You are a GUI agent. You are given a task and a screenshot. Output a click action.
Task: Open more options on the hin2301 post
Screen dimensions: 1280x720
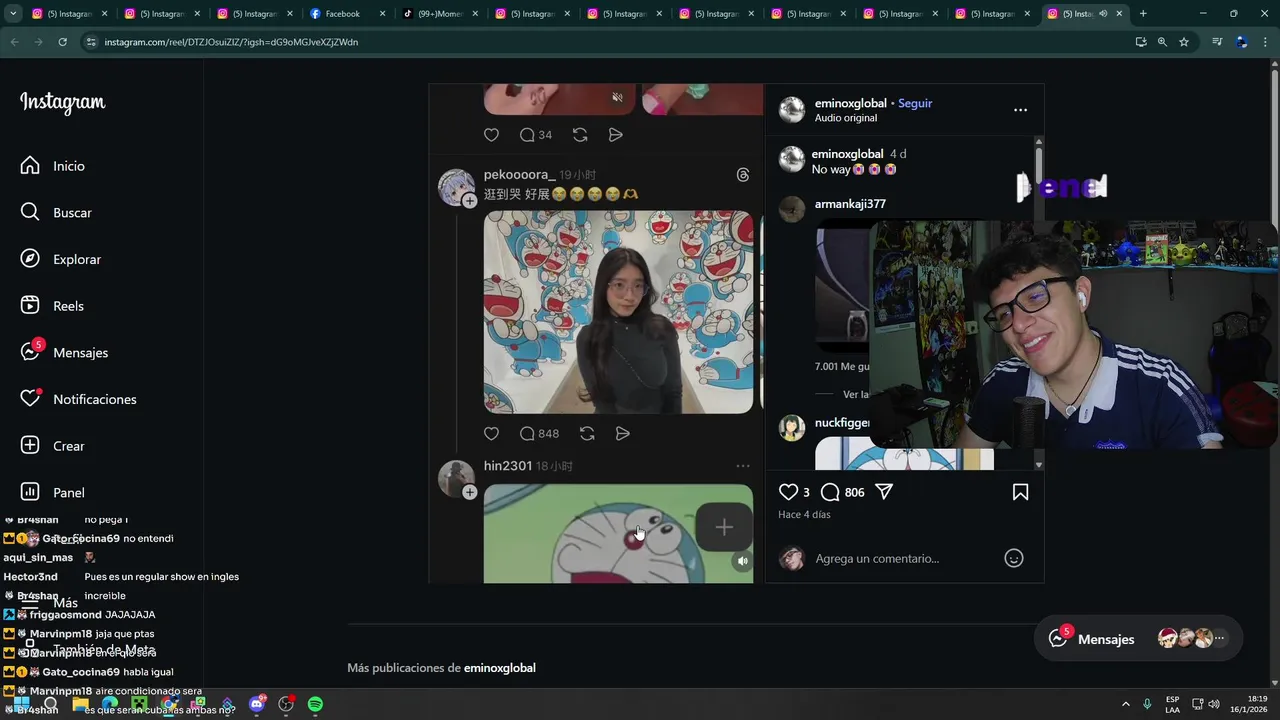point(743,466)
